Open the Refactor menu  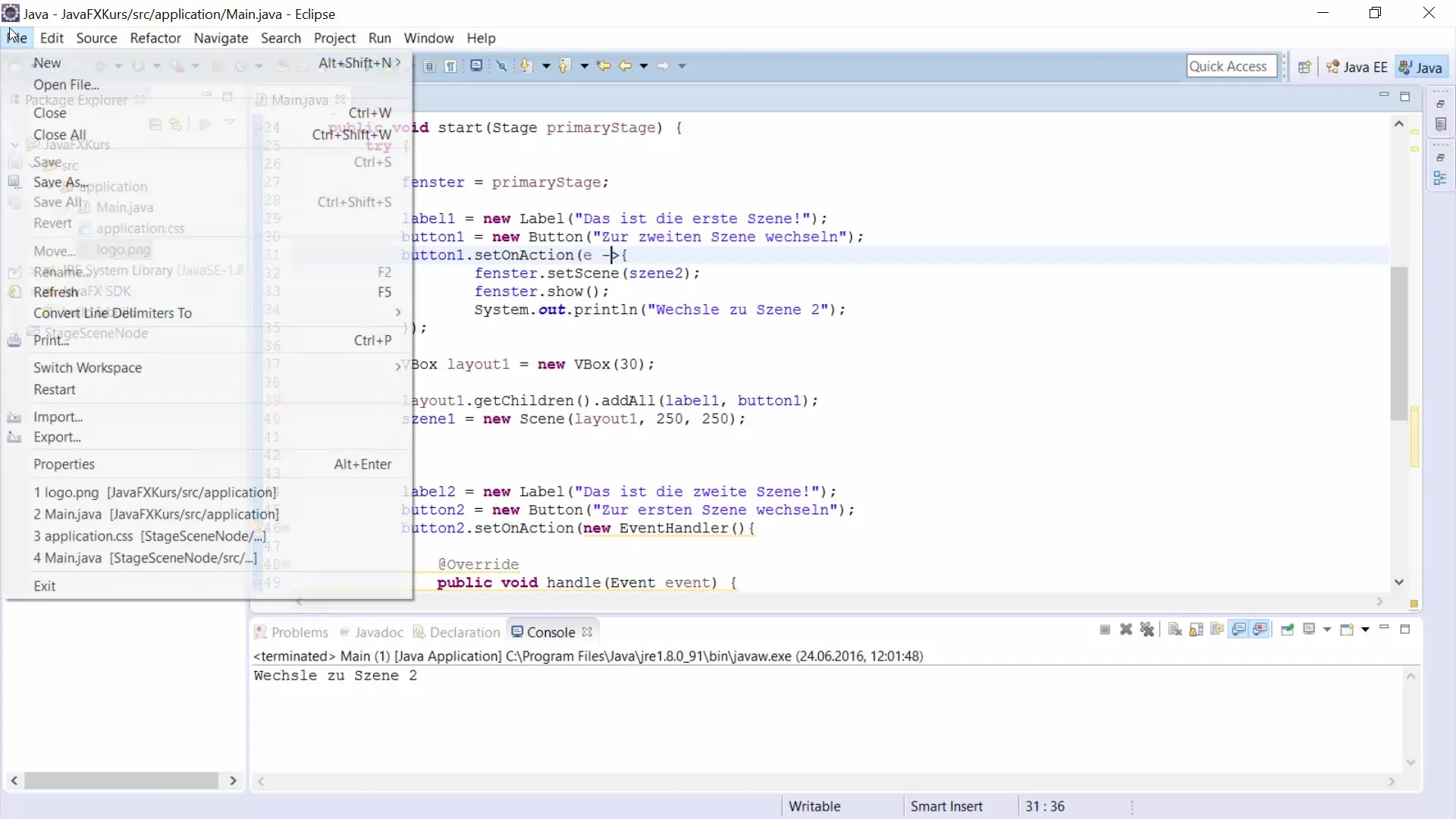[x=155, y=38]
